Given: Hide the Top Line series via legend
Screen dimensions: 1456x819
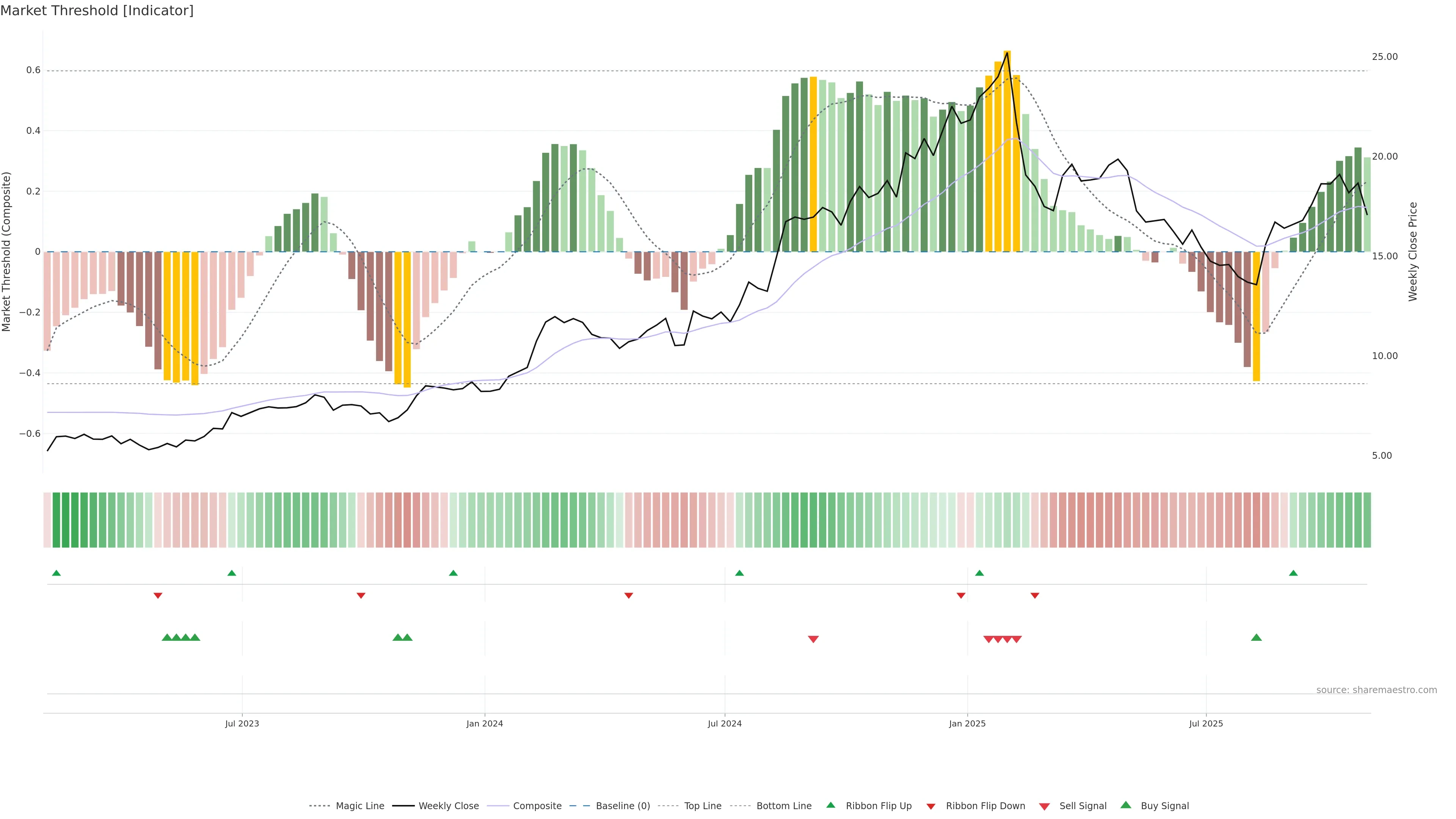Looking at the screenshot, I should [703, 806].
